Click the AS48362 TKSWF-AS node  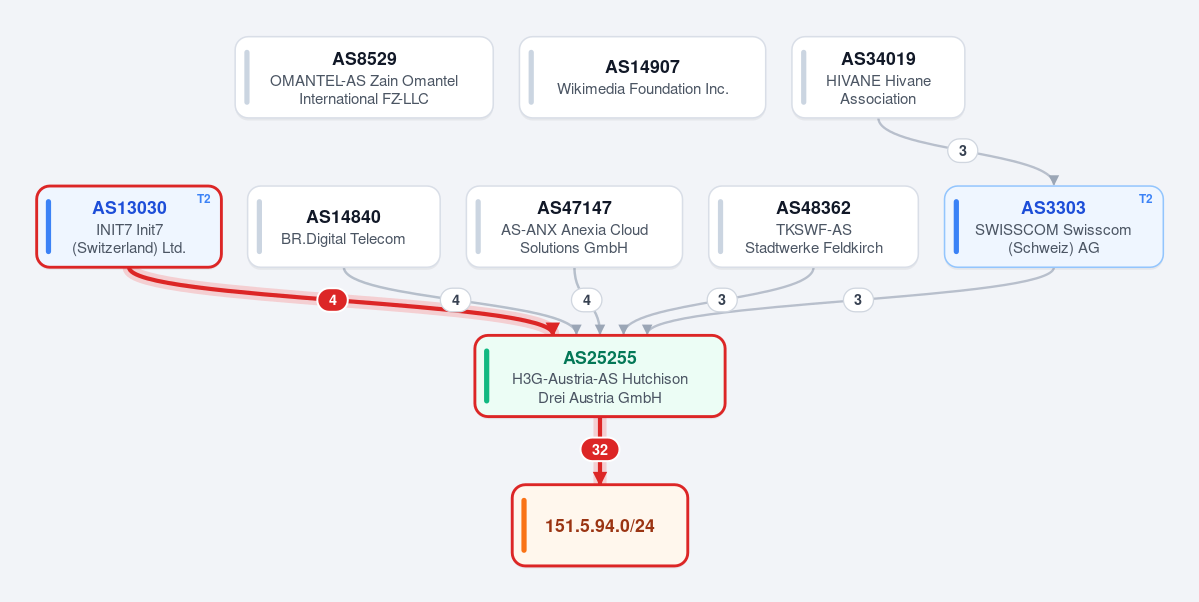(814, 226)
